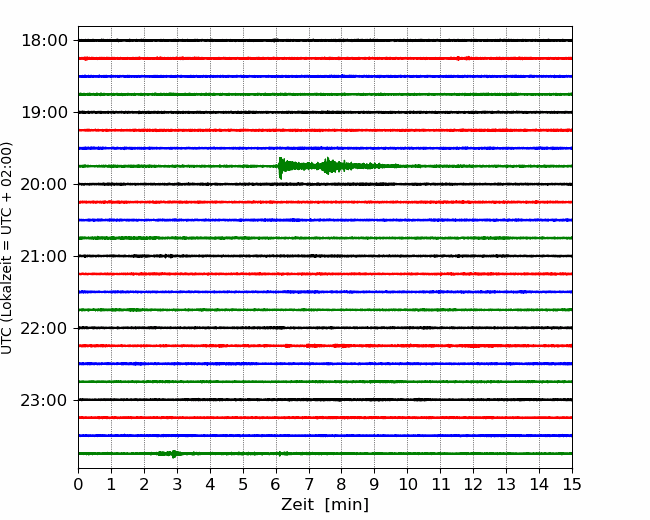Click the large seismic event on the 19:45 trace
650x520 pixels.
pos(284,166)
